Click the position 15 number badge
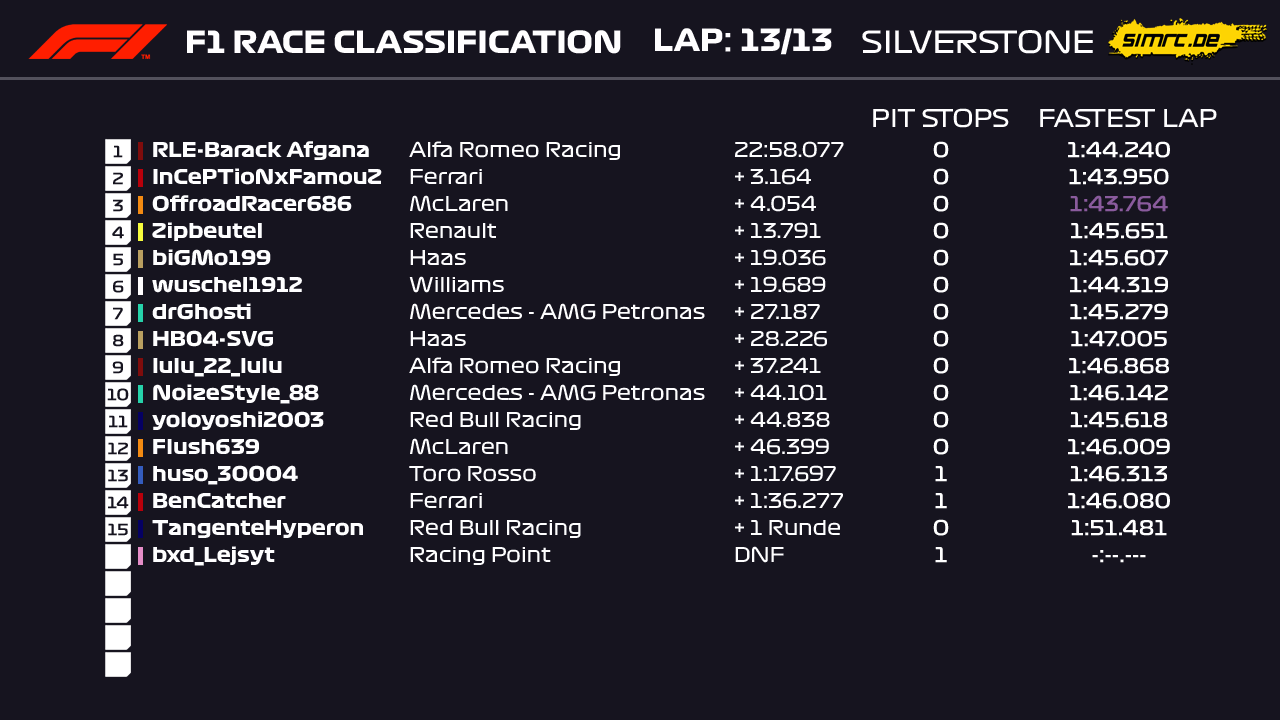The width and height of the screenshot is (1280, 720). coord(118,529)
